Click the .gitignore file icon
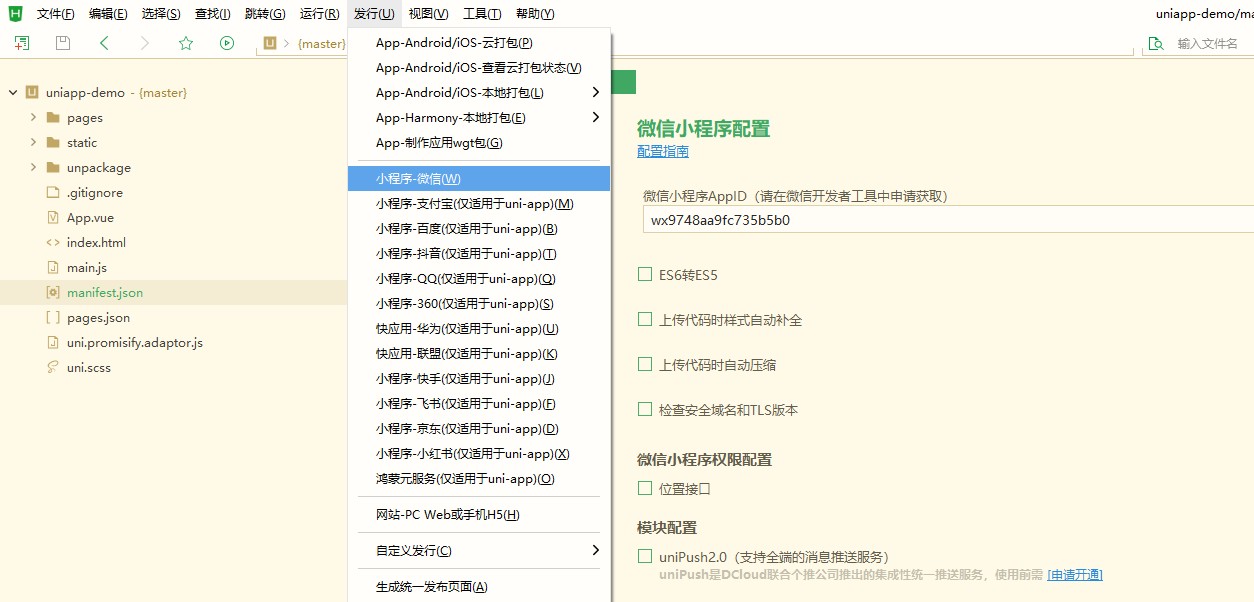1254x602 pixels. click(53, 193)
